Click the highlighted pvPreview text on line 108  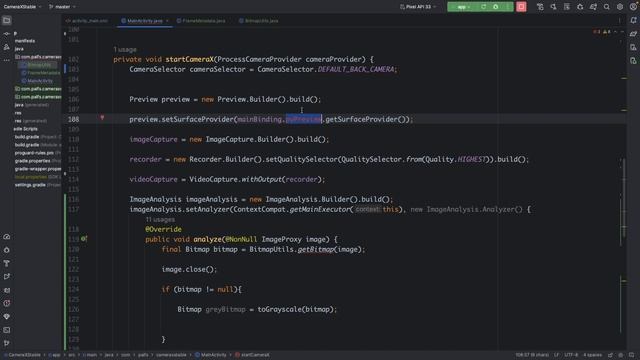[304, 119]
